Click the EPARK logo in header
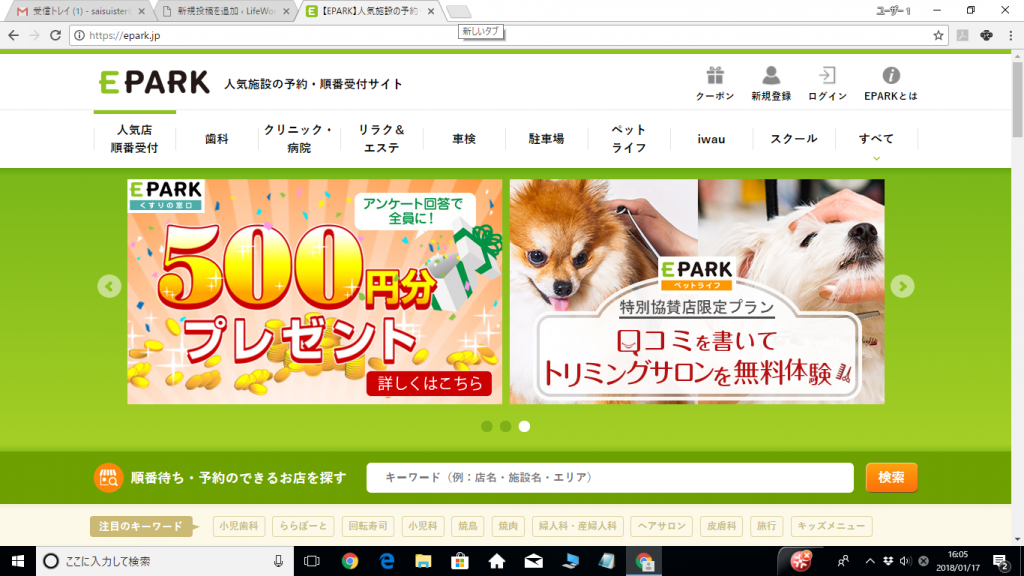The image size is (1024, 576). 154,83
